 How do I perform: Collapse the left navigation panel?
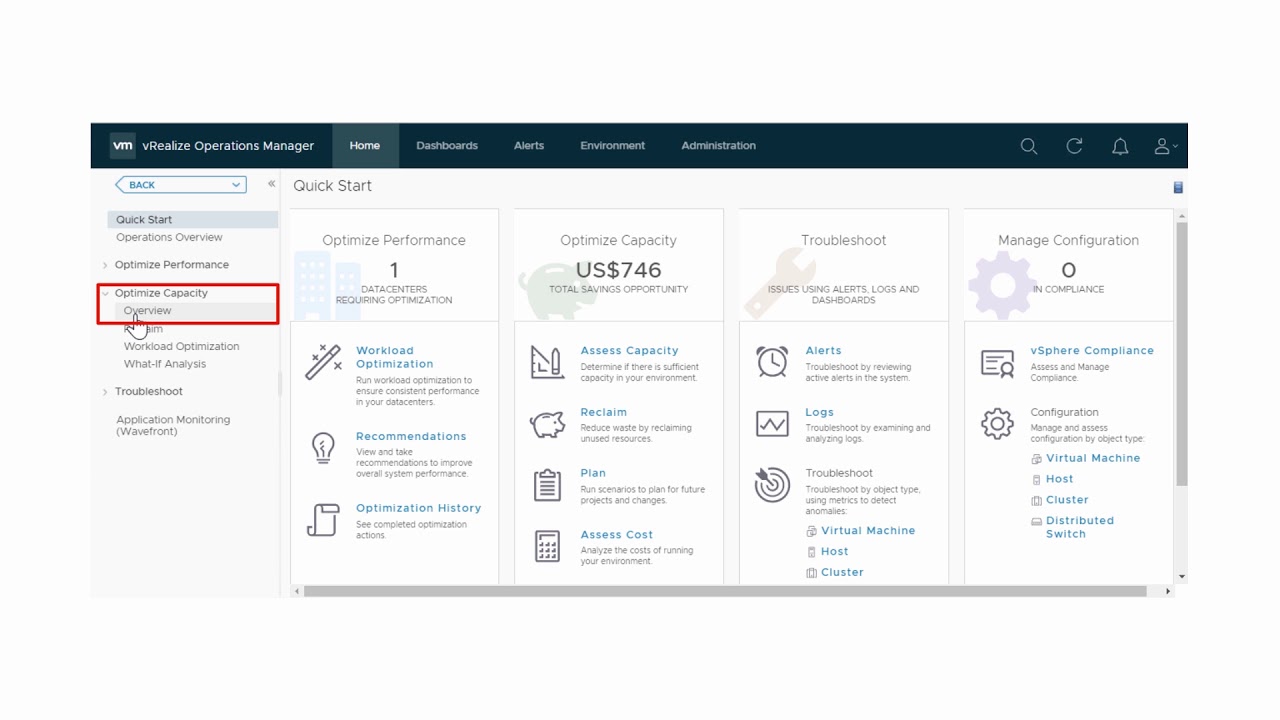271,184
